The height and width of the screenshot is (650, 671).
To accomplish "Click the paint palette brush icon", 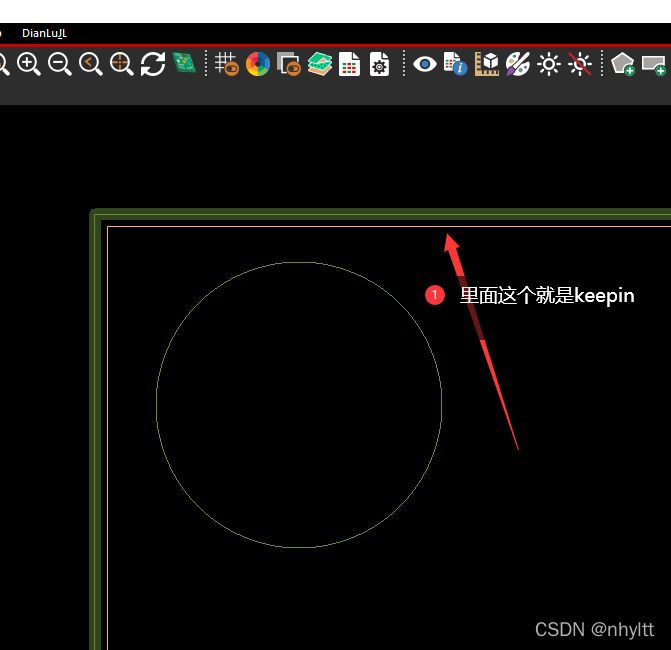I will point(518,65).
